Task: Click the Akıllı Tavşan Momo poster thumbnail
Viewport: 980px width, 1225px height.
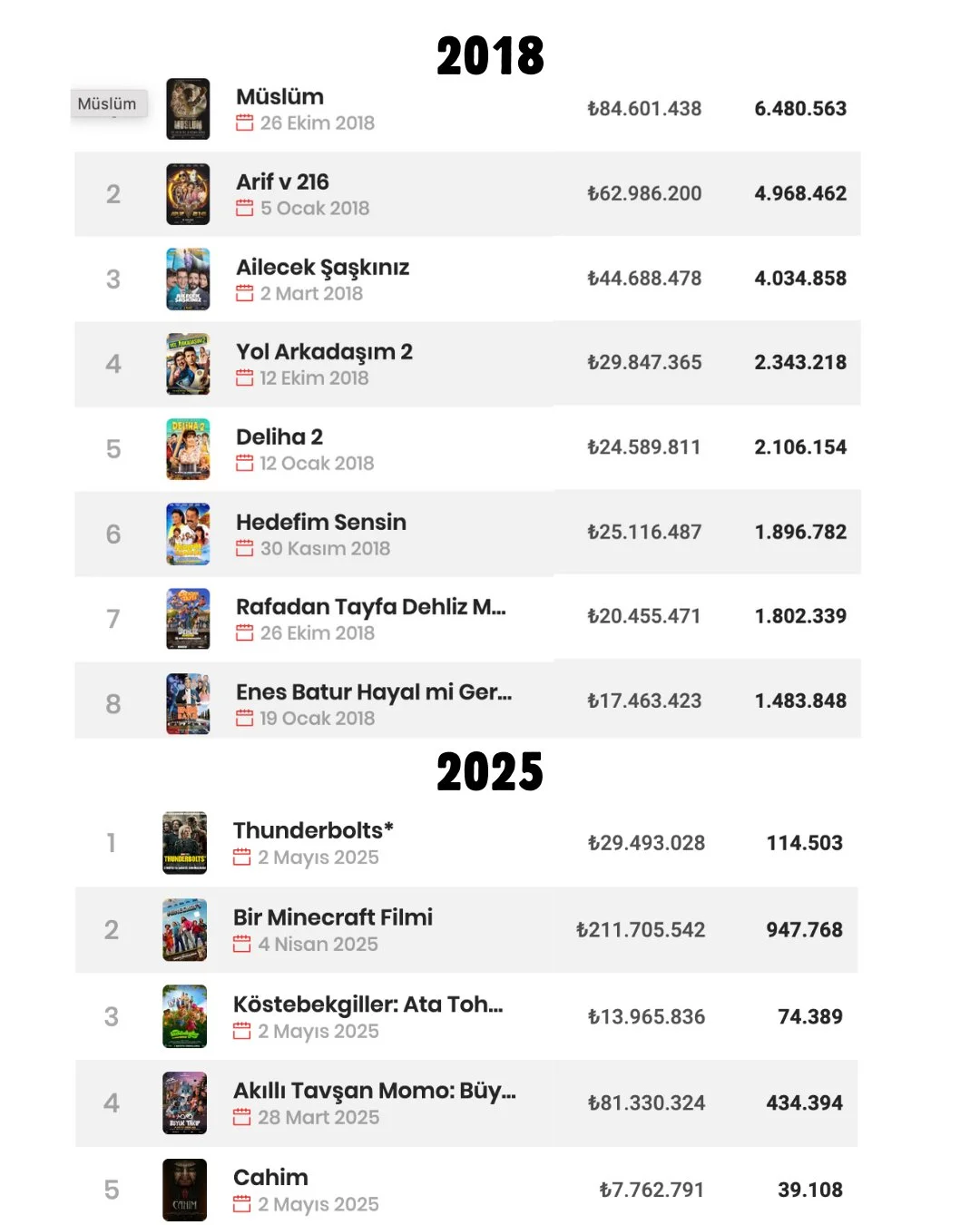Action: 185,1103
